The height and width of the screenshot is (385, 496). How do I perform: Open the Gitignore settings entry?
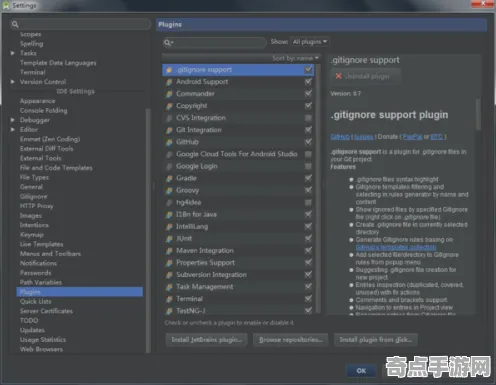point(34,197)
